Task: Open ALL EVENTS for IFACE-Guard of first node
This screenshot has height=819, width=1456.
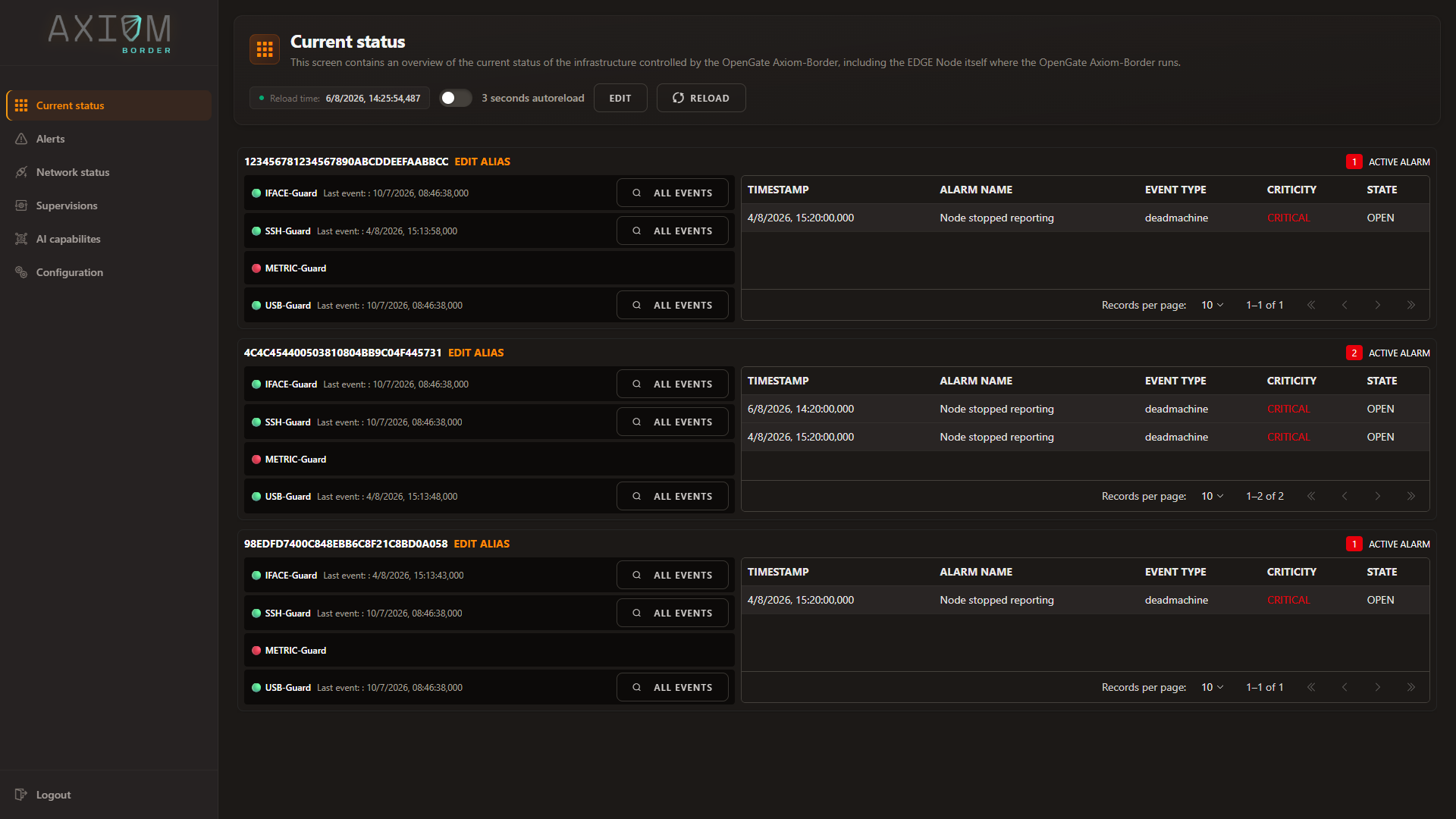Action: point(673,193)
